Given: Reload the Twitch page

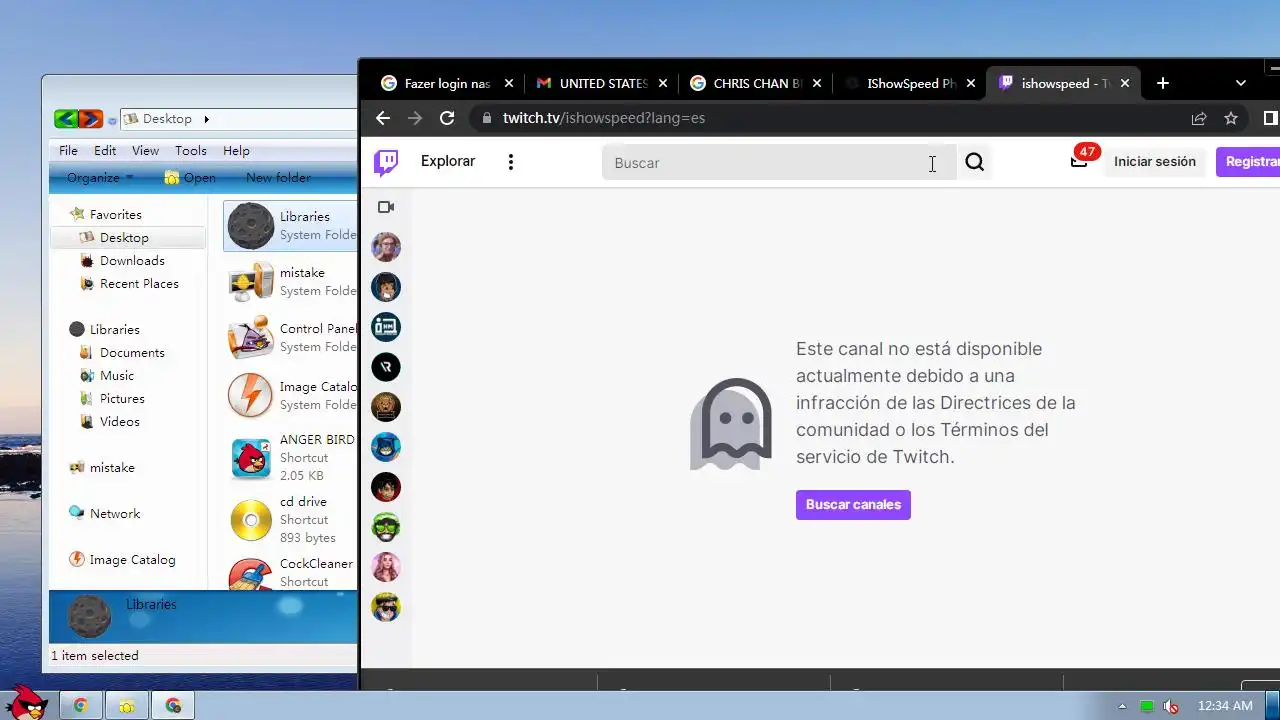Looking at the screenshot, I should [447, 118].
